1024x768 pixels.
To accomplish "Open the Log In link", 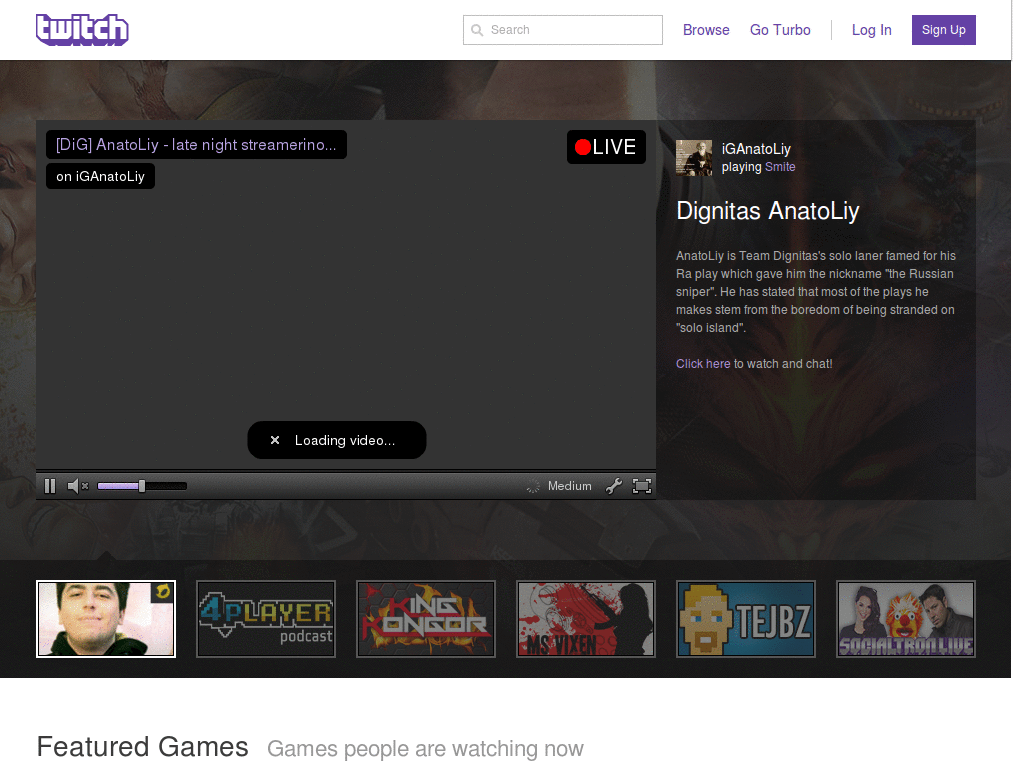I will pyautogui.click(x=871, y=30).
